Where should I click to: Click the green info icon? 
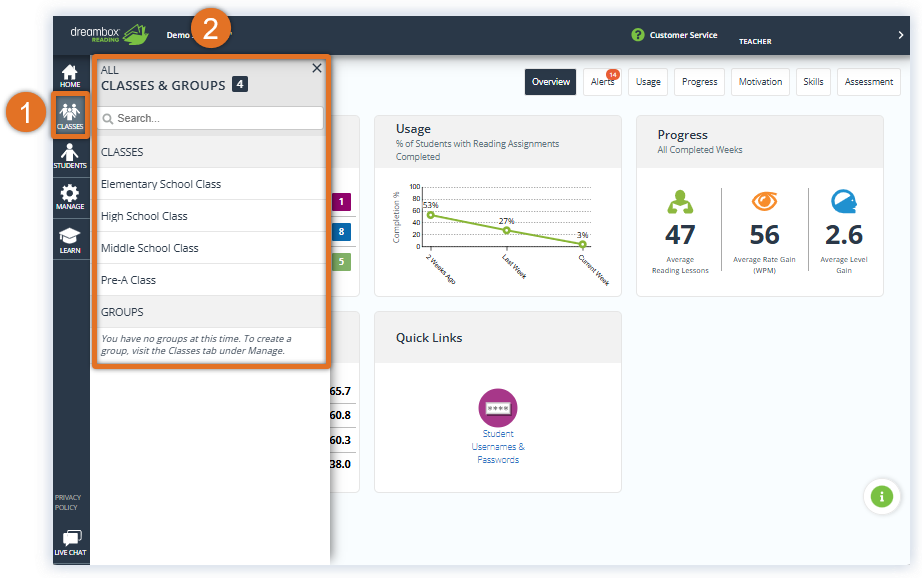pyautogui.click(x=880, y=496)
